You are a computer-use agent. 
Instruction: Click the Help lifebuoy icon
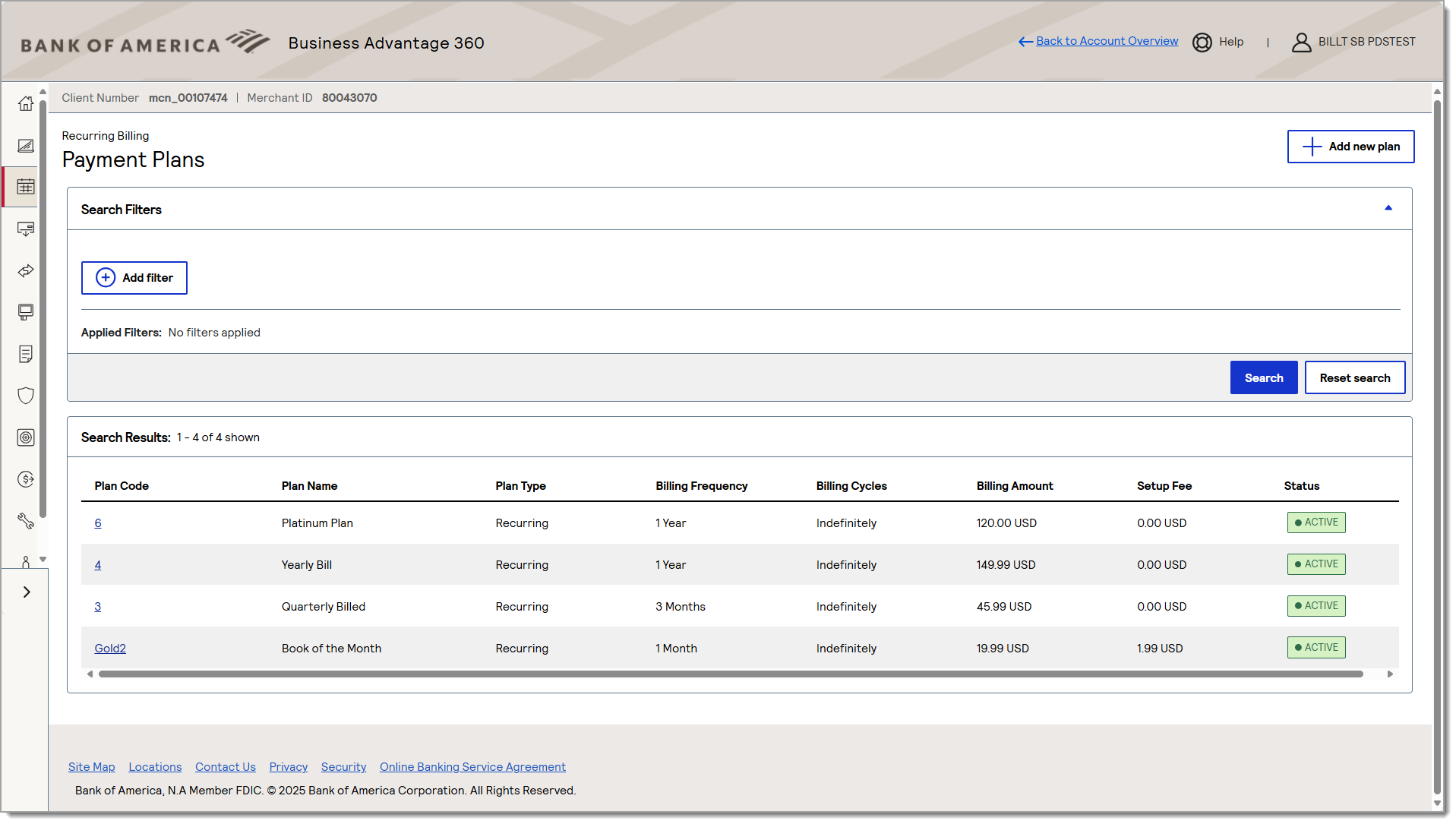click(1202, 43)
